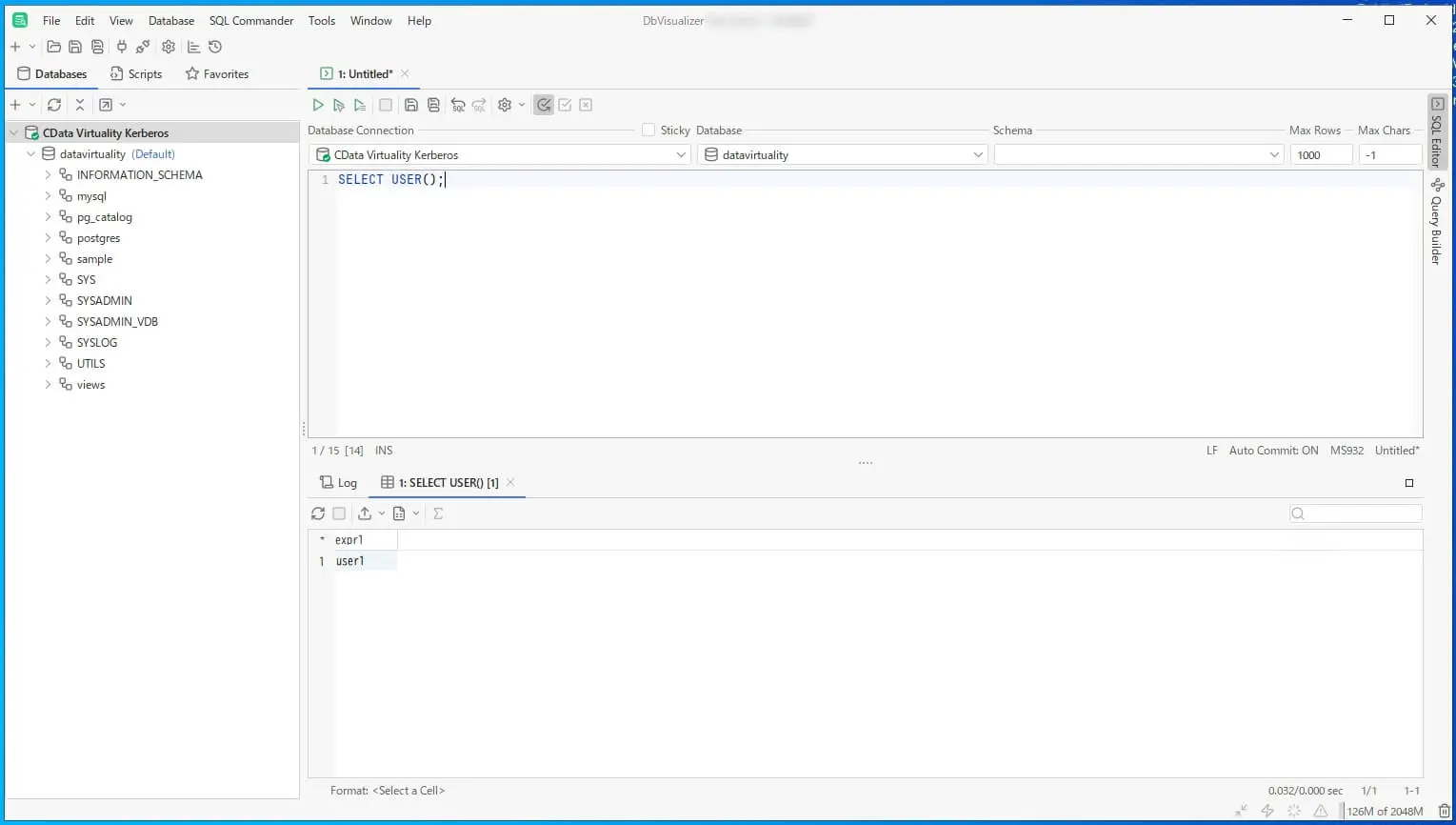Viewport: 1456px width, 825px height.
Task: Click the garbage collection trash icon in status bar
Action: click(x=1444, y=812)
